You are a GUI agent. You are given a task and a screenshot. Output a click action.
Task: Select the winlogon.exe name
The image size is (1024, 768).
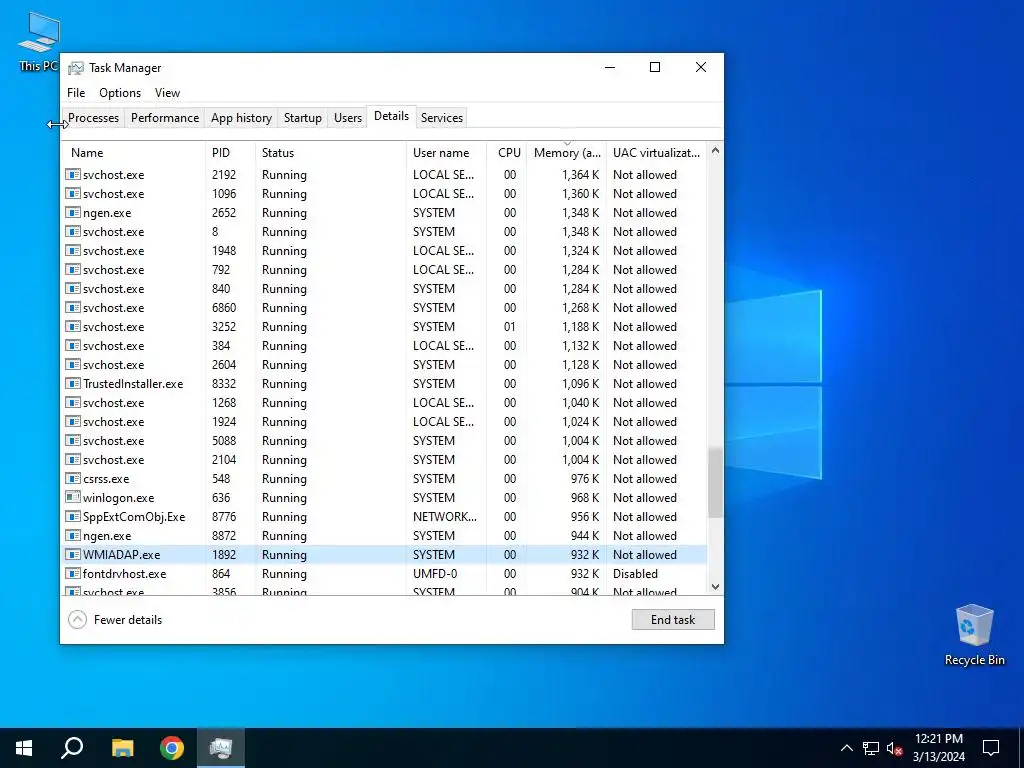[x=119, y=498]
